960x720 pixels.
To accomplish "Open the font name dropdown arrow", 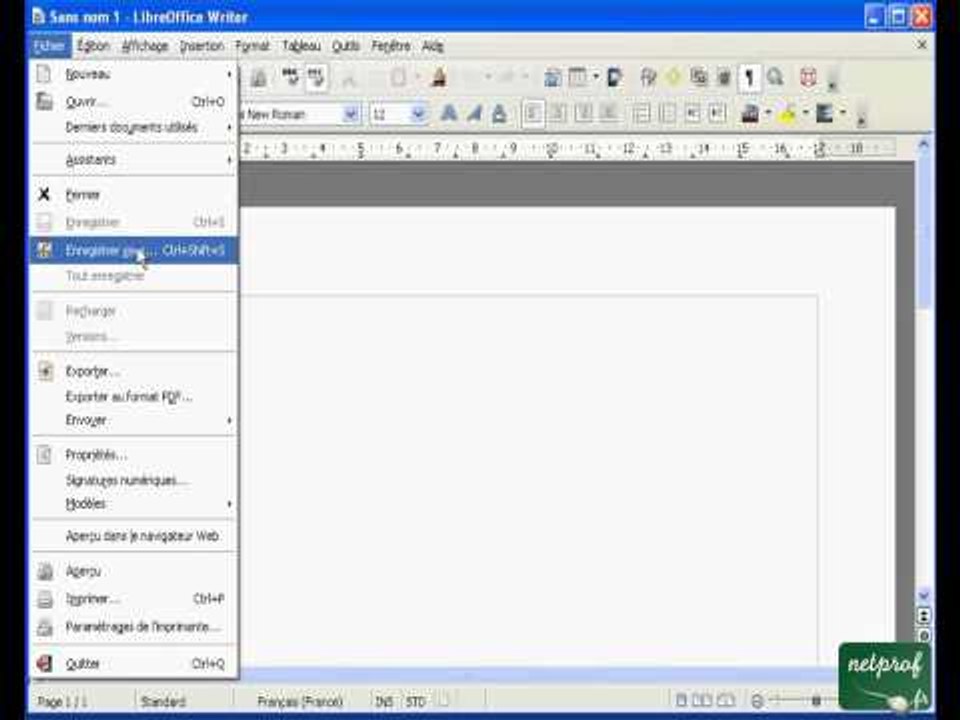I will tap(350, 114).
